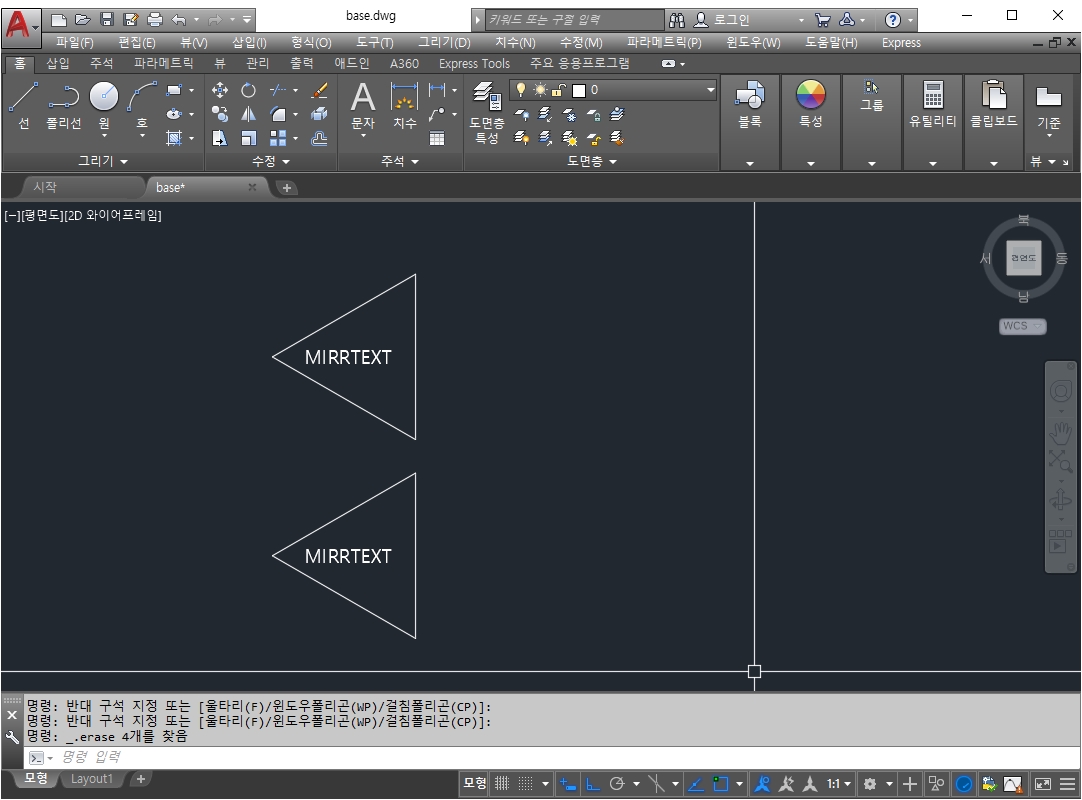Choose the Rotate tool in modify panel
1082x800 pixels.
(248, 90)
